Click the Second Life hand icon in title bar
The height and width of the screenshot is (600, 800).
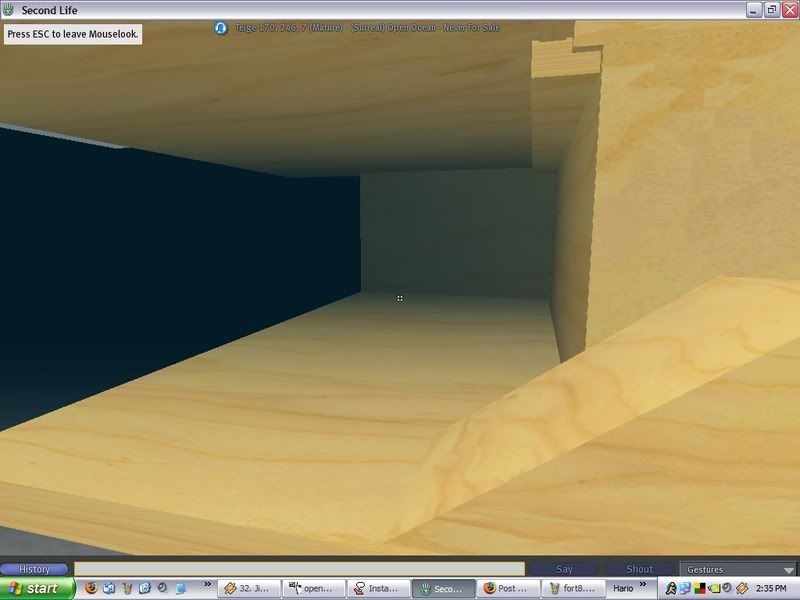point(10,10)
